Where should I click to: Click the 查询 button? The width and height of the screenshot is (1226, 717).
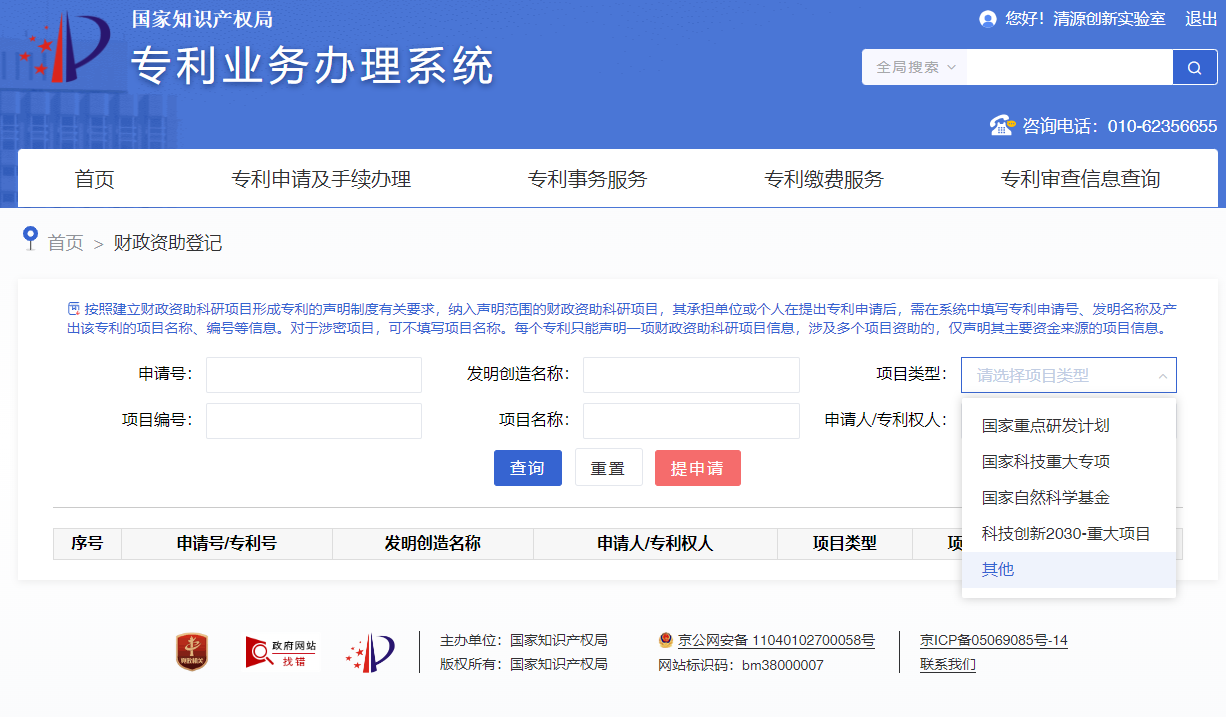tap(527, 468)
